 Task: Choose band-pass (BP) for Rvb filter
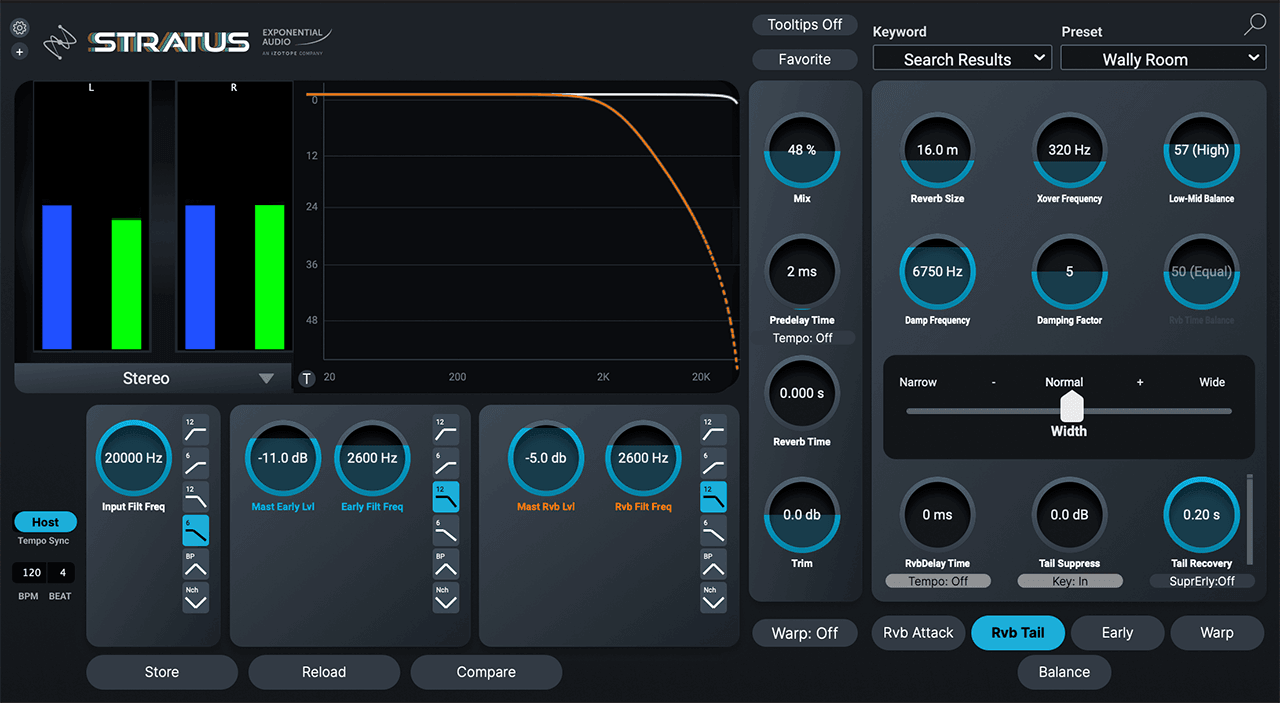[714, 564]
